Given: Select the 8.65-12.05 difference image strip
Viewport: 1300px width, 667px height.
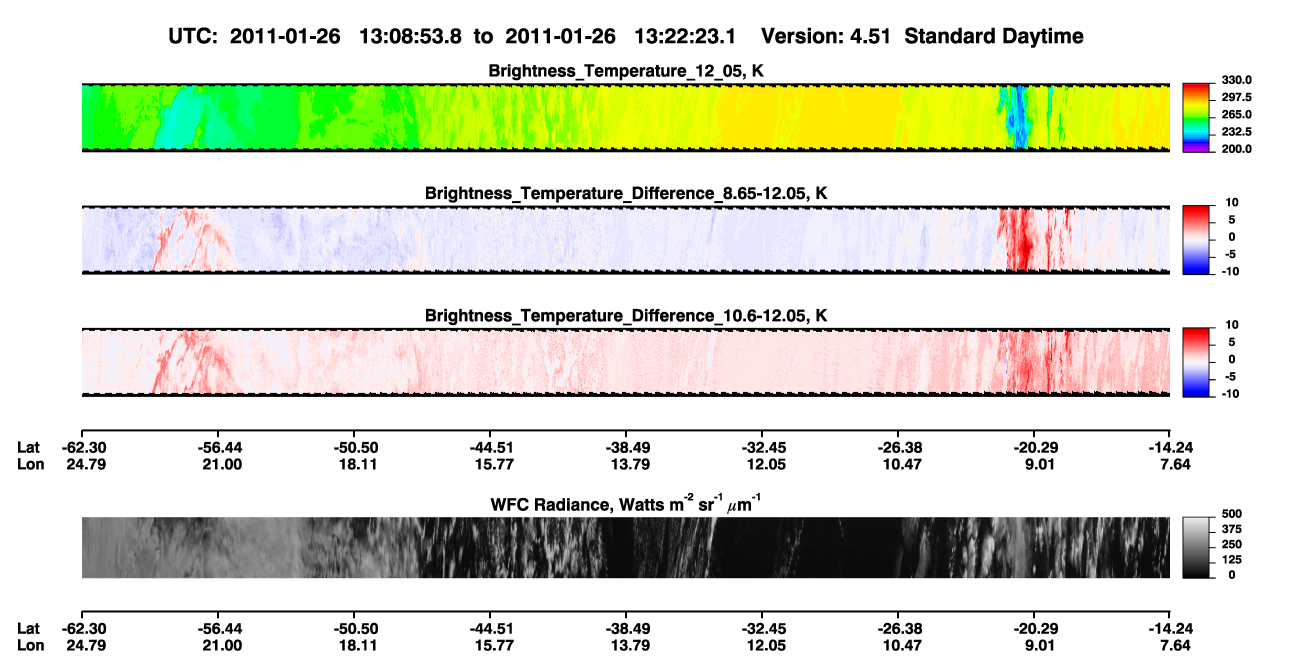Looking at the screenshot, I should coord(625,240).
